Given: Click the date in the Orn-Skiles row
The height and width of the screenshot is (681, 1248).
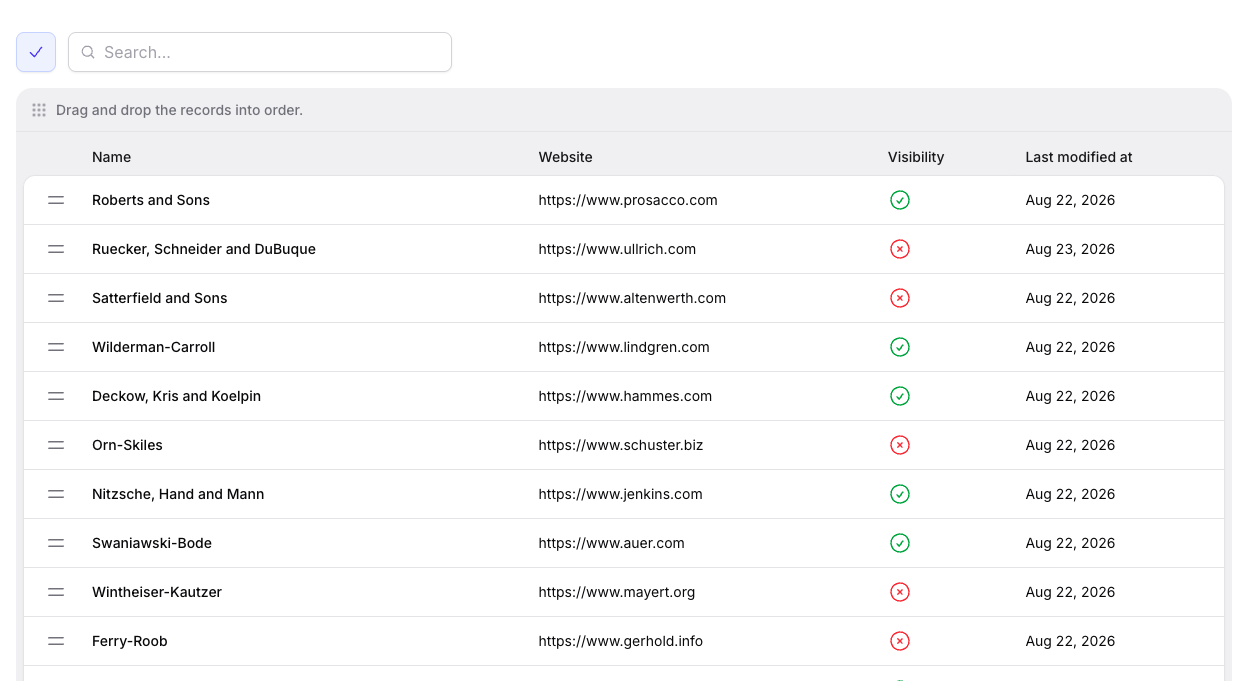Looking at the screenshot, I should coord(1070,445).
